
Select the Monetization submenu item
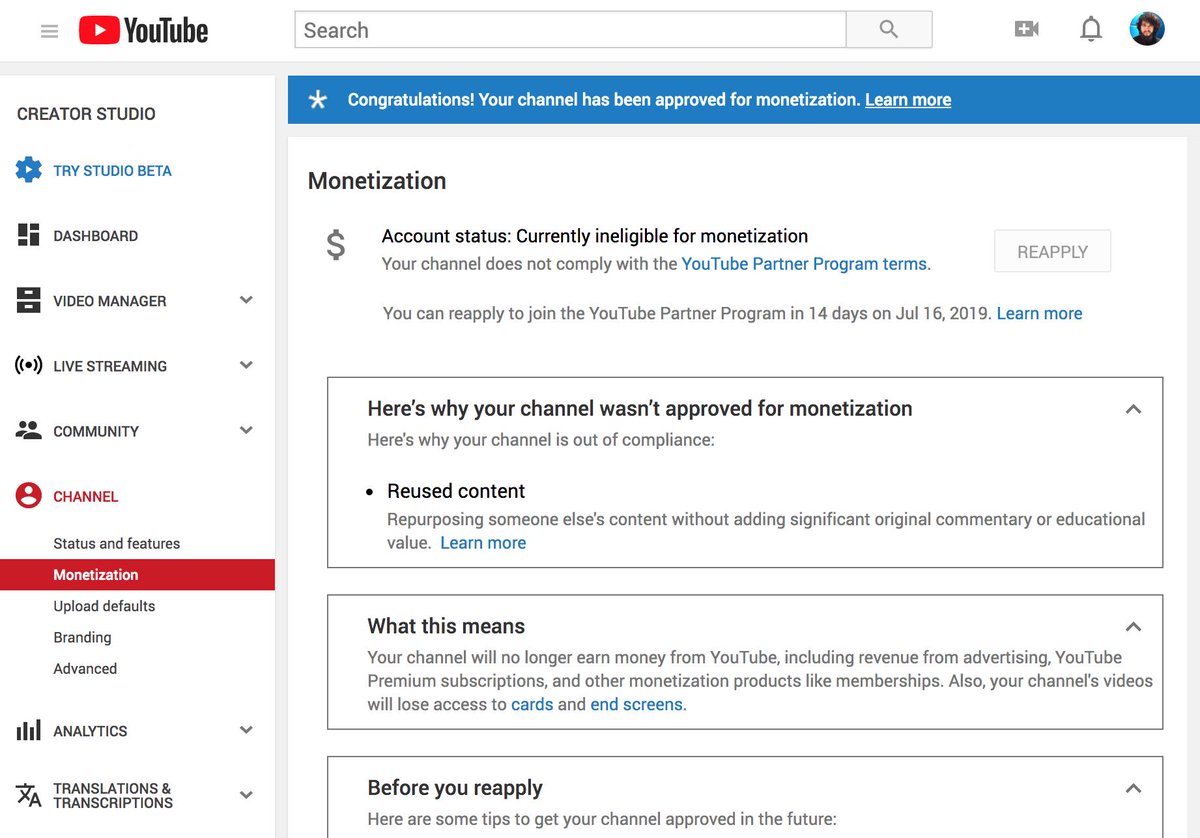[137, 574]
